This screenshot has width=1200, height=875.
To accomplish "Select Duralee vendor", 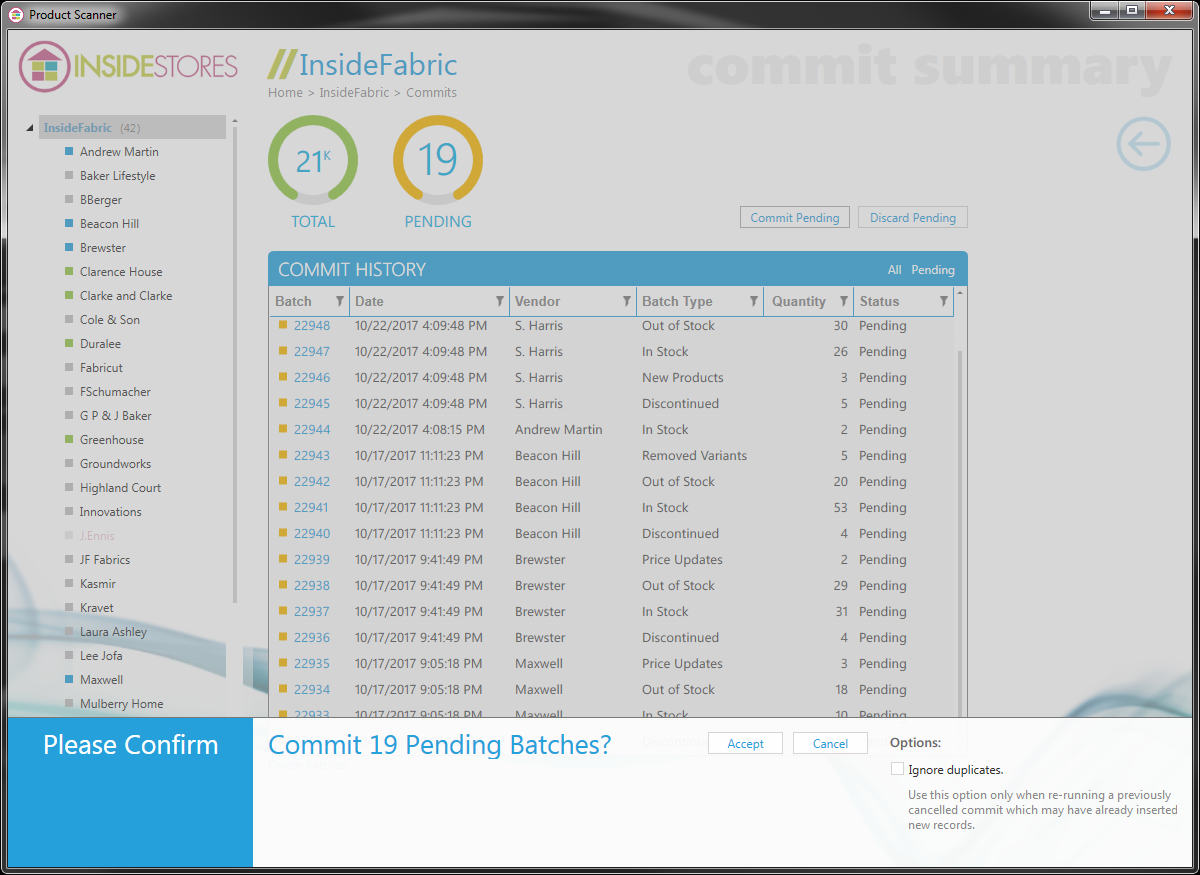I will click(100, 344).
